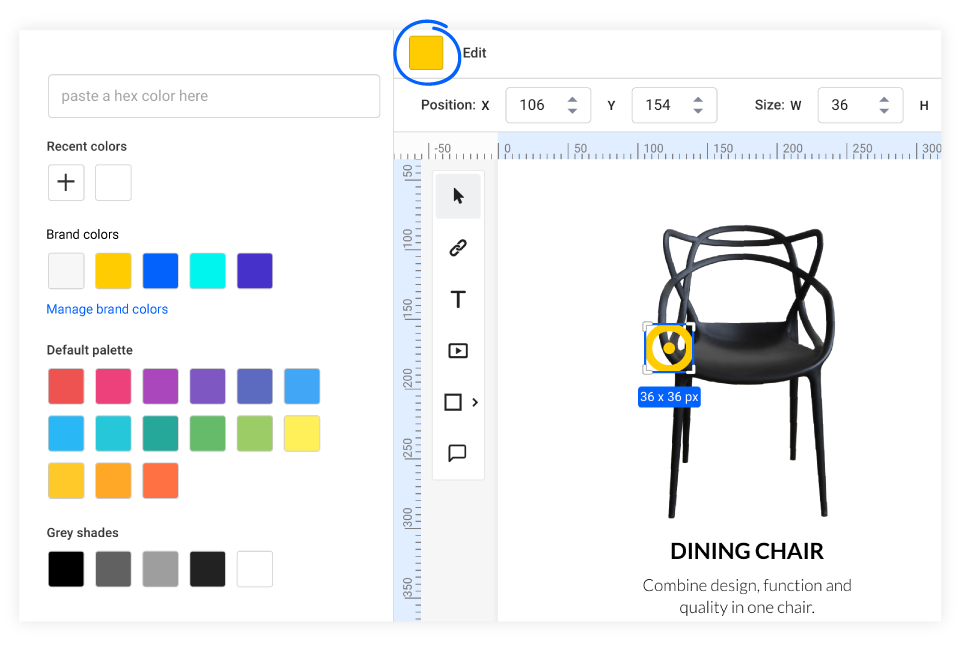Select the yellow brand color swatch

[x=113, y=270]
